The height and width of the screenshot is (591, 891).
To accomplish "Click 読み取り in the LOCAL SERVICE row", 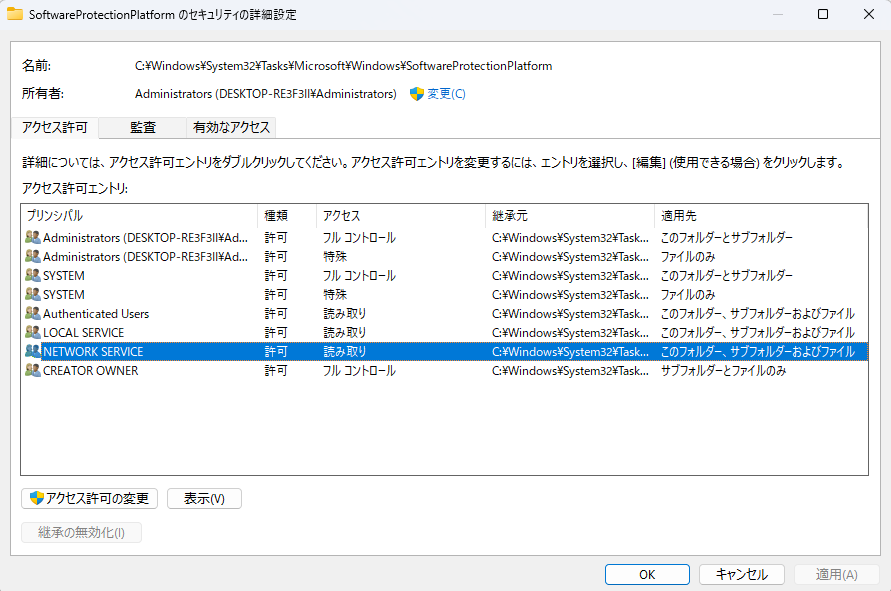I will tap(345, 332).
